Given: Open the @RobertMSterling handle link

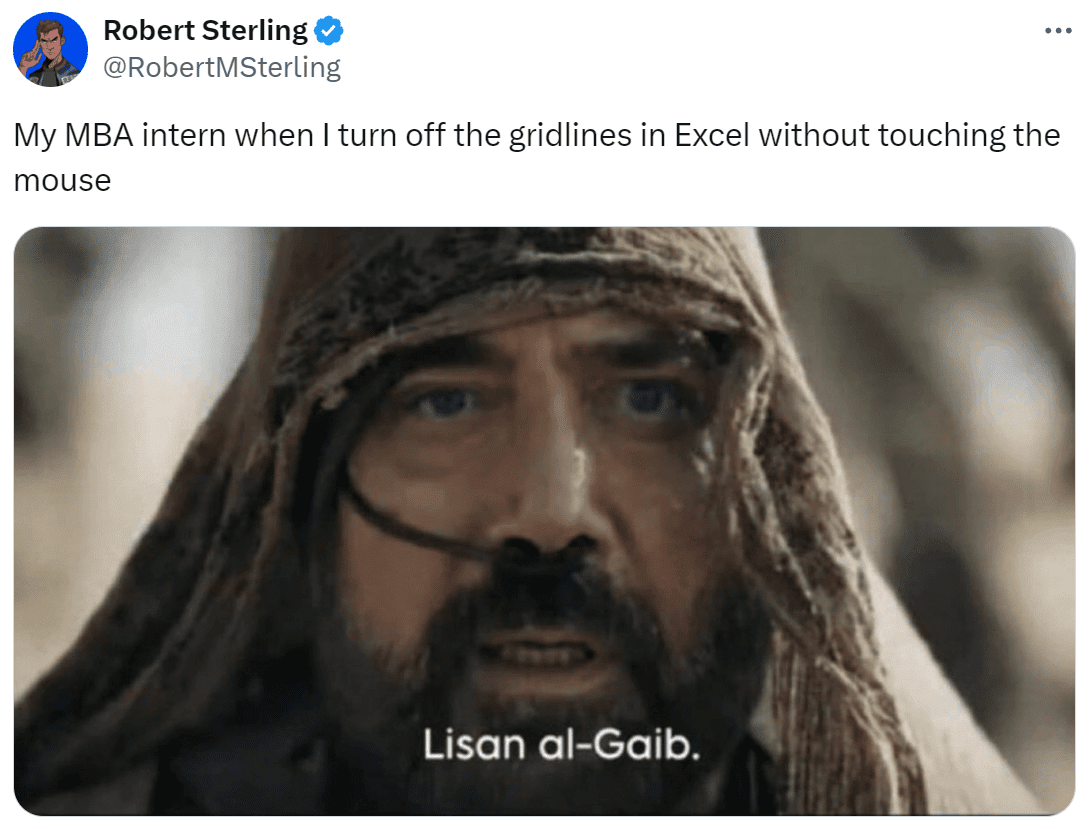Looking at the screenshot, I should [221, 68].
